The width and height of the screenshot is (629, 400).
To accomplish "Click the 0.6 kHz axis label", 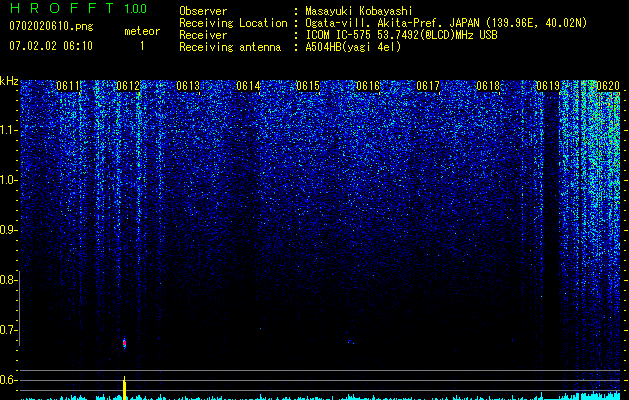I will 9,380.
